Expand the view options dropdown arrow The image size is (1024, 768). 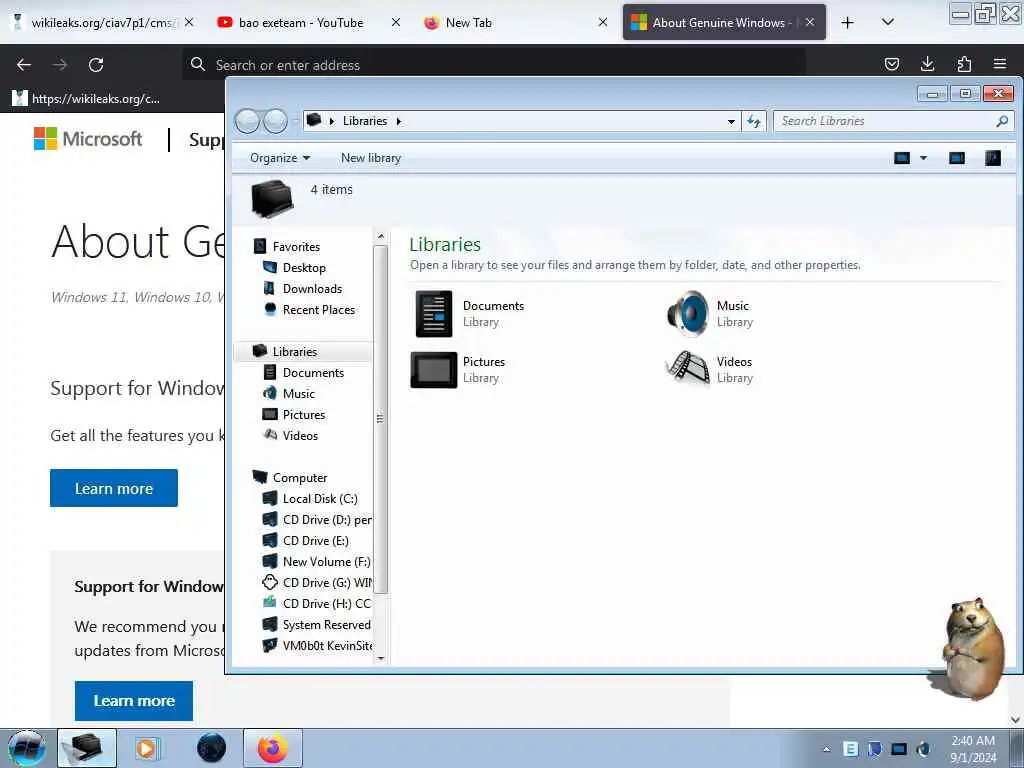[923, 158]
